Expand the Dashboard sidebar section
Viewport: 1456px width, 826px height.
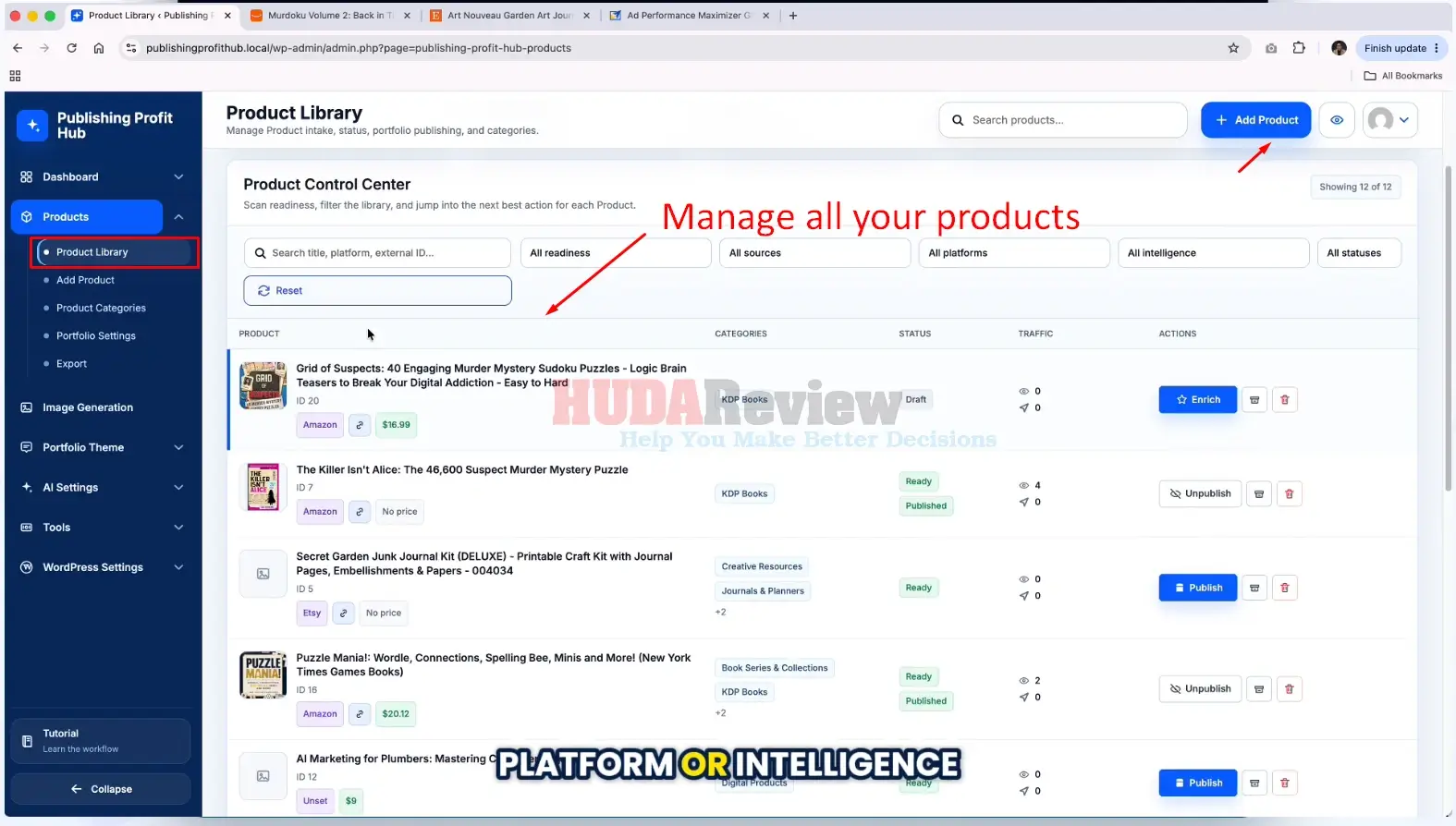[x=178, y=176]
